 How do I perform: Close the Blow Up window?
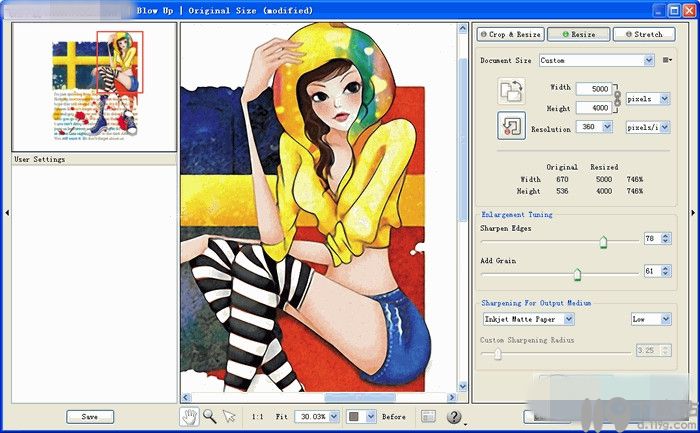[690, 10]
